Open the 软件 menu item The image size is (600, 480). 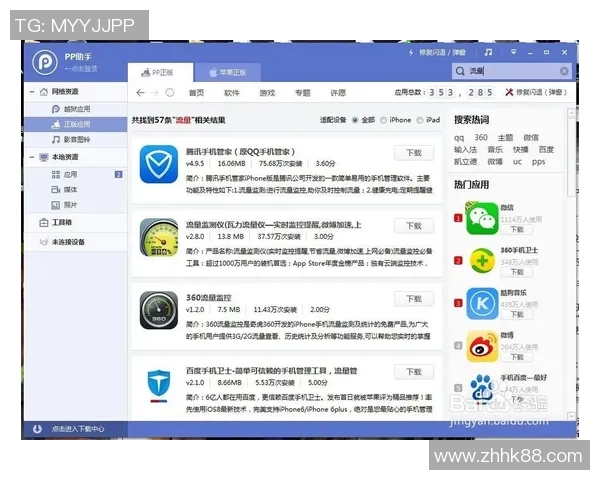click(232, 93)
